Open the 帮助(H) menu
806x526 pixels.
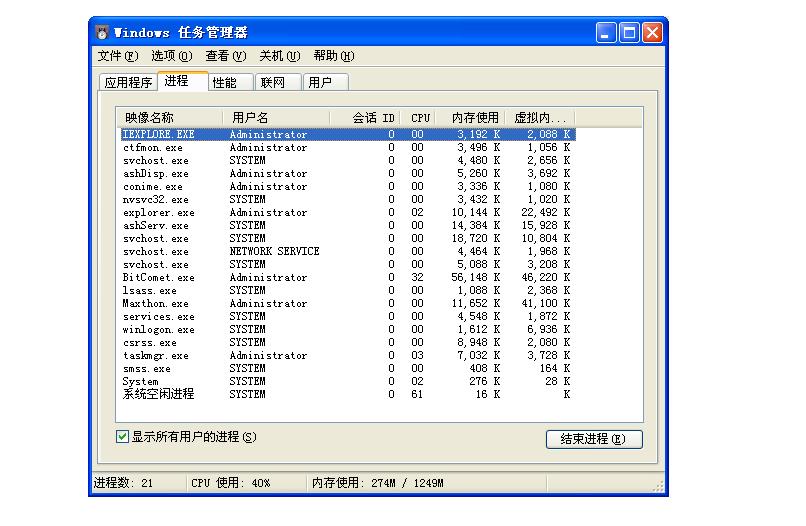pyautogui.click(x=334, y=56)
